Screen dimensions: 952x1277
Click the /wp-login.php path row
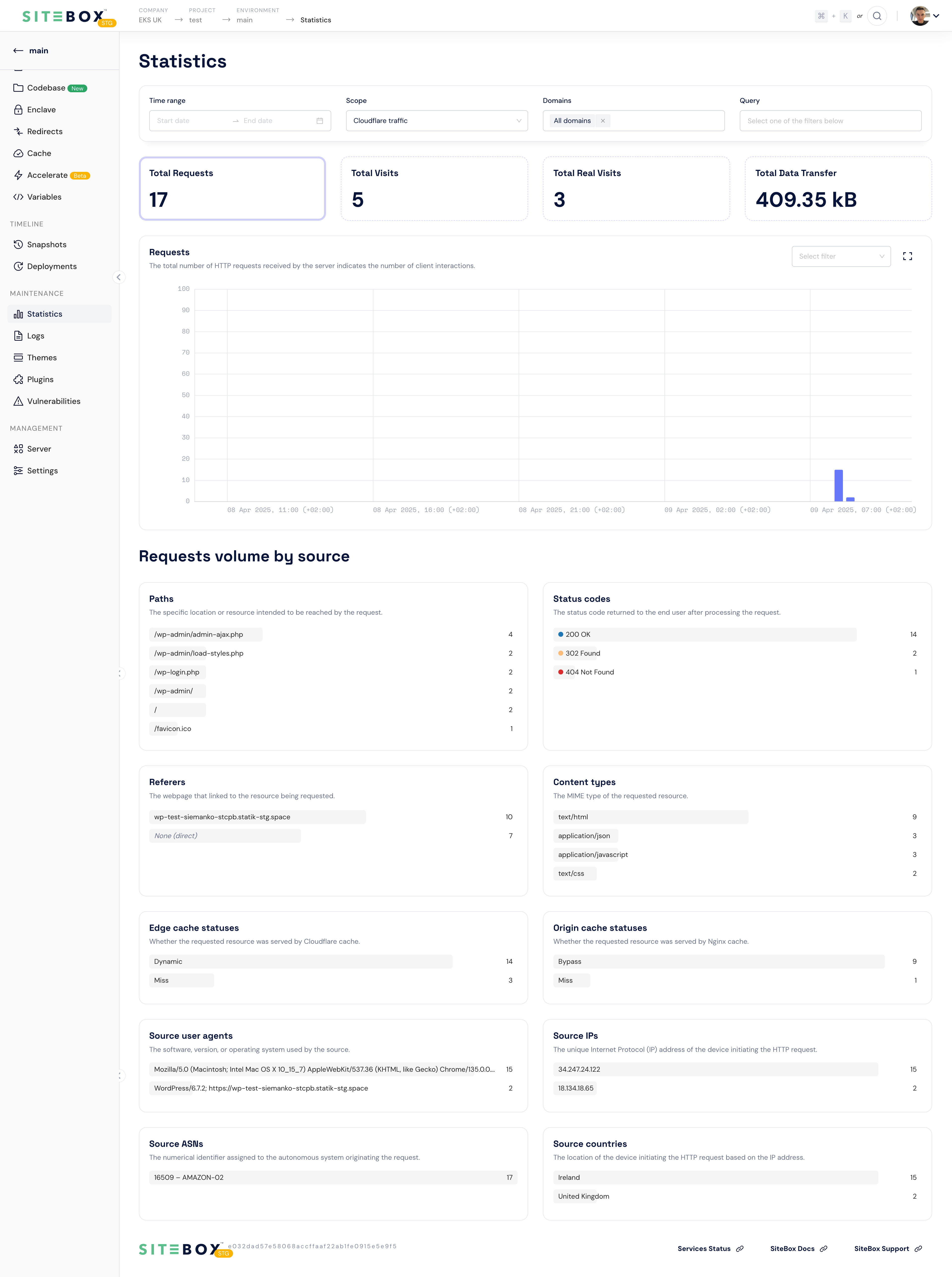click(x=333, y=672)
